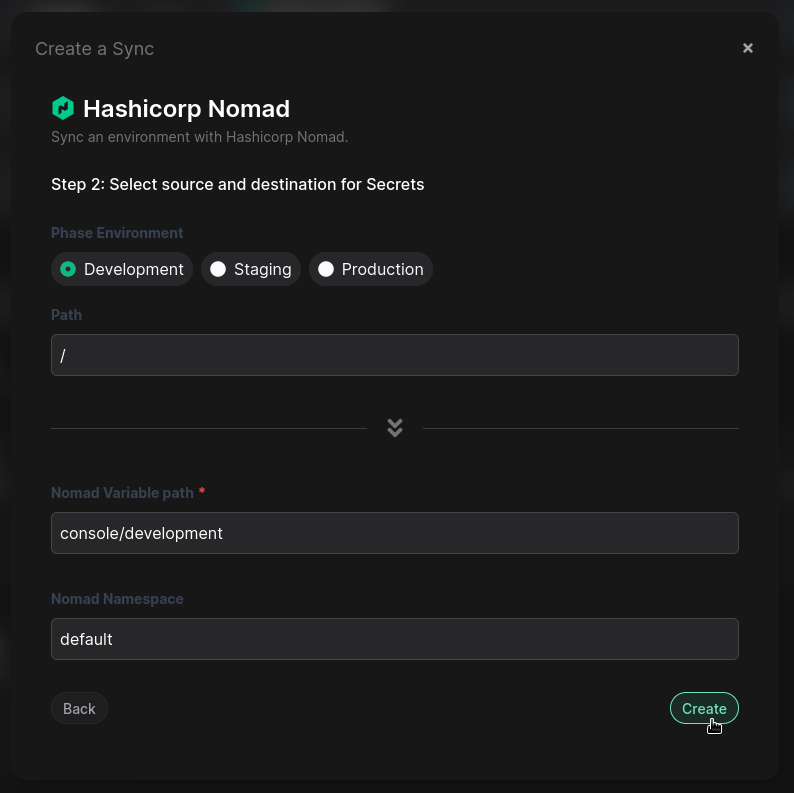
Task: Click the Hashicorp Nomad logo icon
Action: [x=63, y=108]
